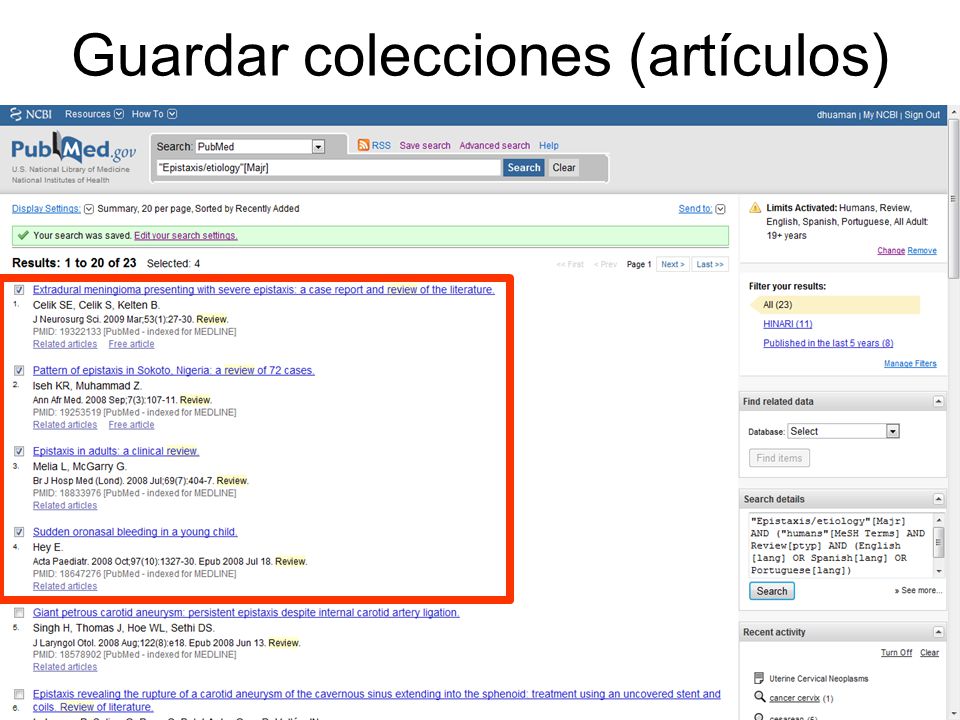Click the Search details query text box
960x720 pixels.
841,546
